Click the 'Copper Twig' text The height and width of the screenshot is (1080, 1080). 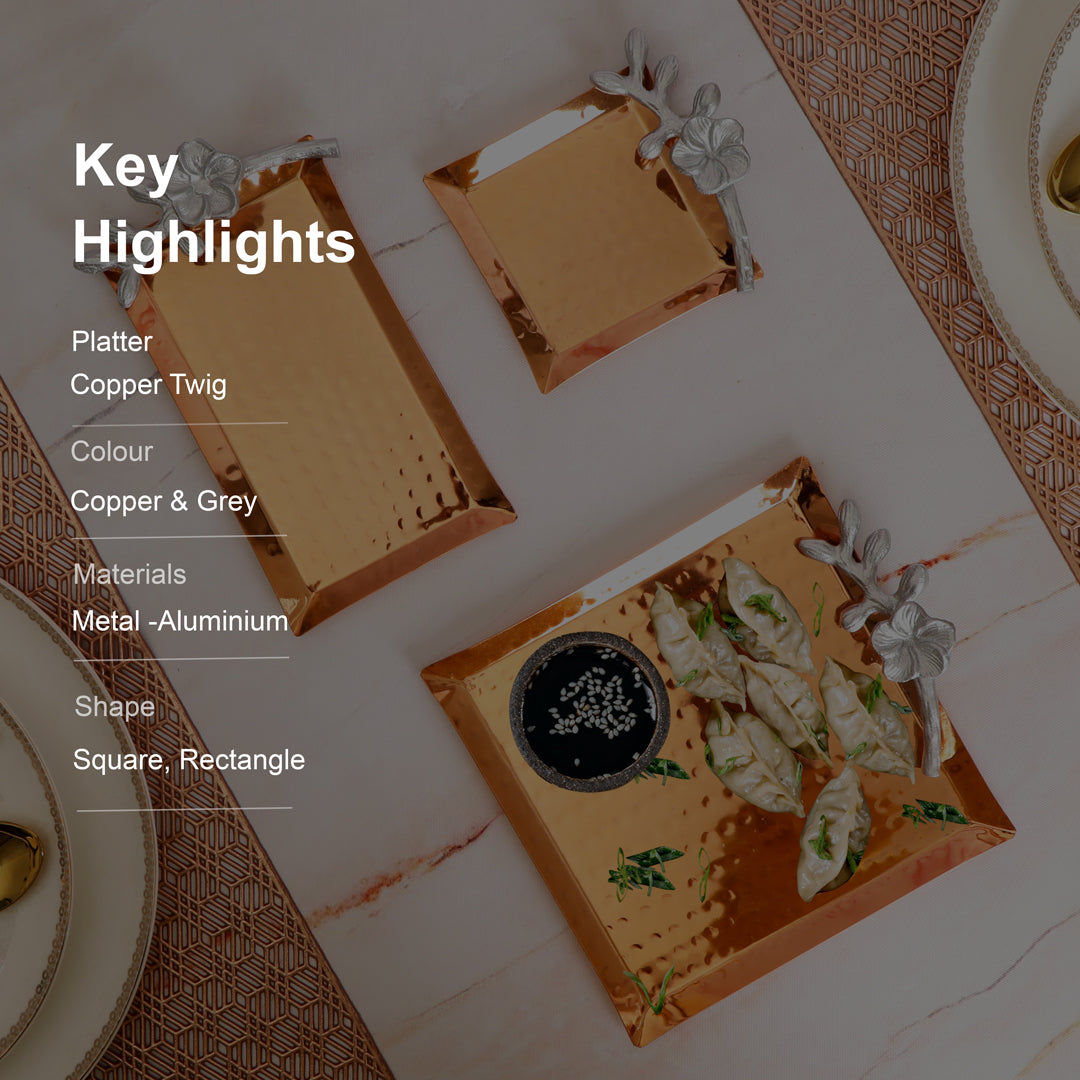(148, 384)
